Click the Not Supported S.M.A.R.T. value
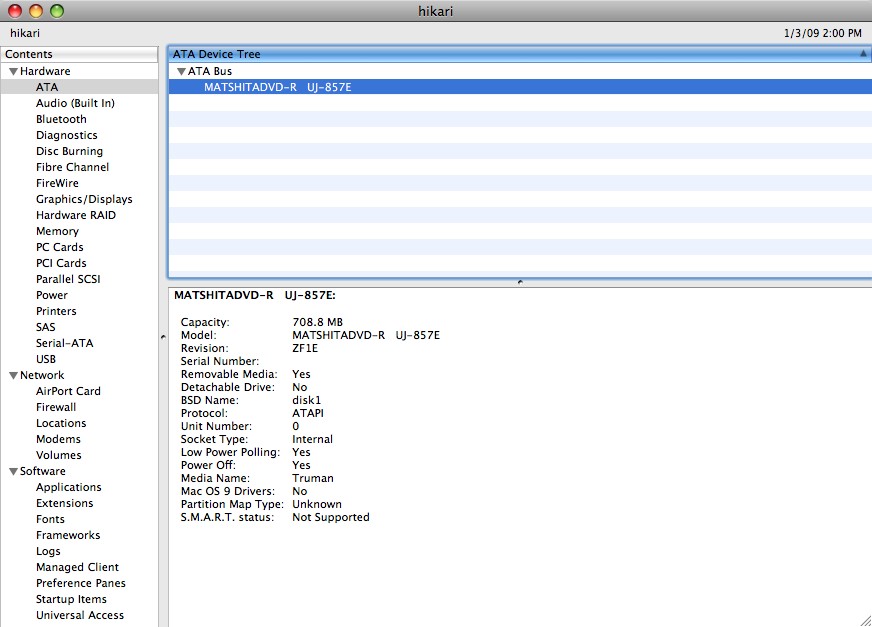 point(330,517)
